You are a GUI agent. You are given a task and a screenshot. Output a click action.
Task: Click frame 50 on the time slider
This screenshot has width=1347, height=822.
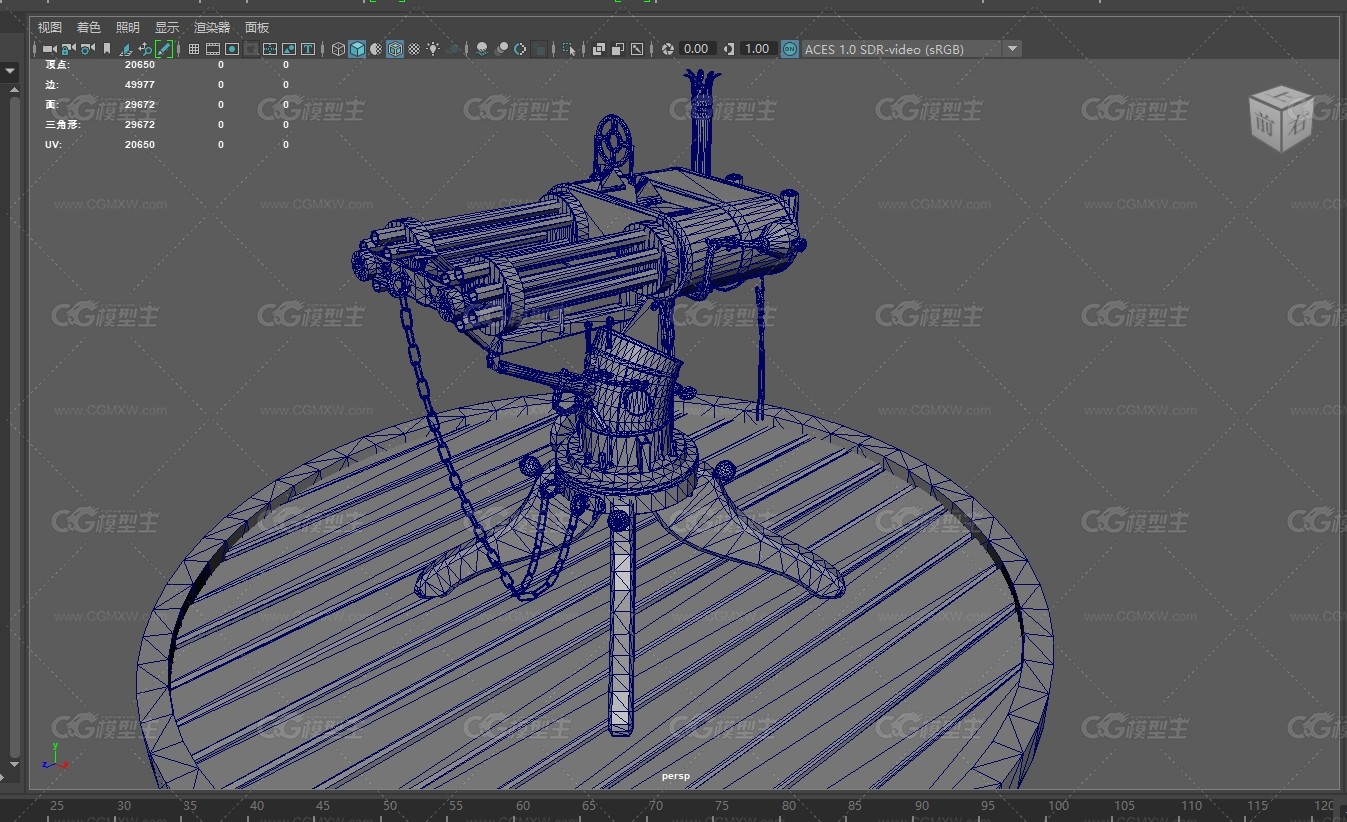pos(389,806)
